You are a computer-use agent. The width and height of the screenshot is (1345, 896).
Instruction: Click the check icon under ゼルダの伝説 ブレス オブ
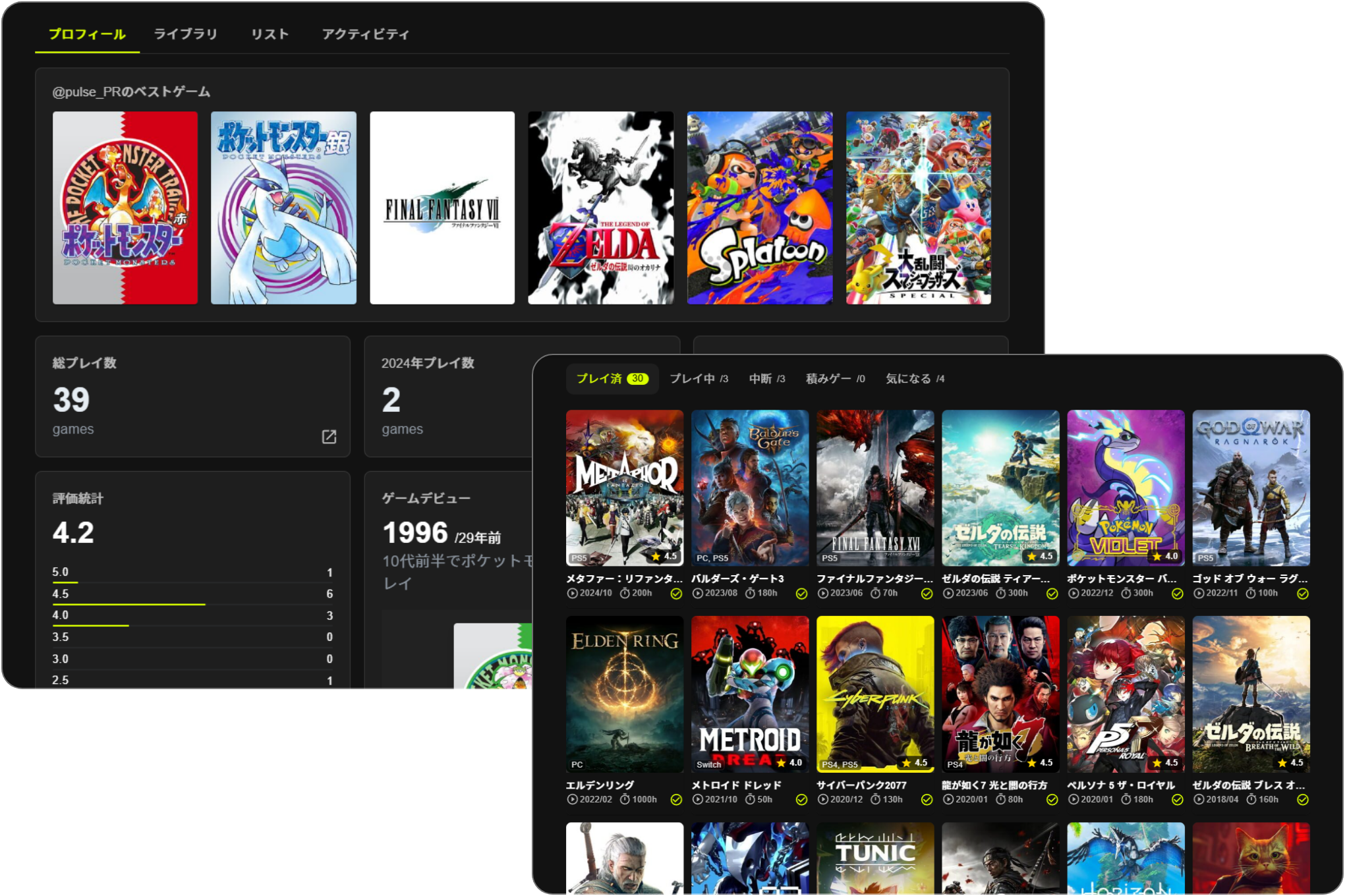[x=1302, y=800]
